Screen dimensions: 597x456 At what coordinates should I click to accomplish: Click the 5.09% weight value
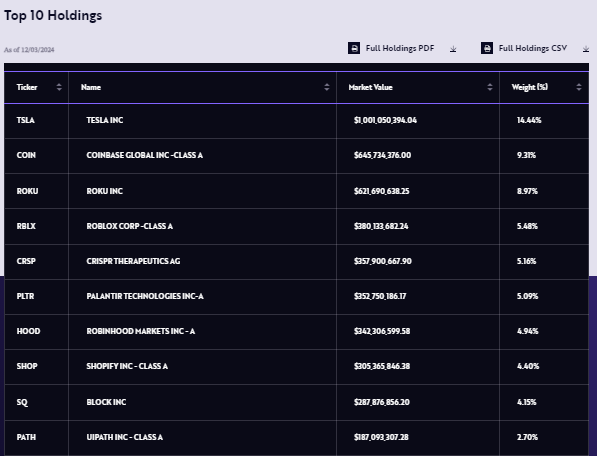pyautogui.click(x=528, y=296)
